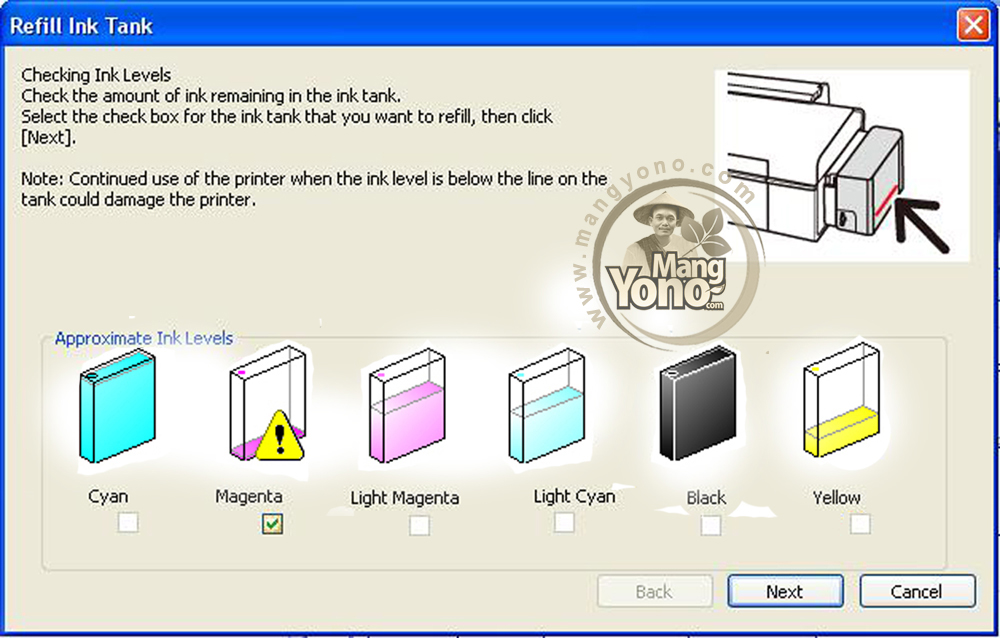Click the Light Cyan ink tank icon

(x=547, y=405)
